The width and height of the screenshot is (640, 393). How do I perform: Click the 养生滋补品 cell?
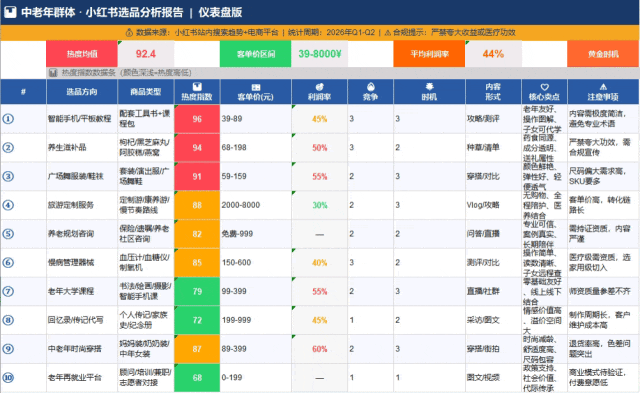[82, 147]
